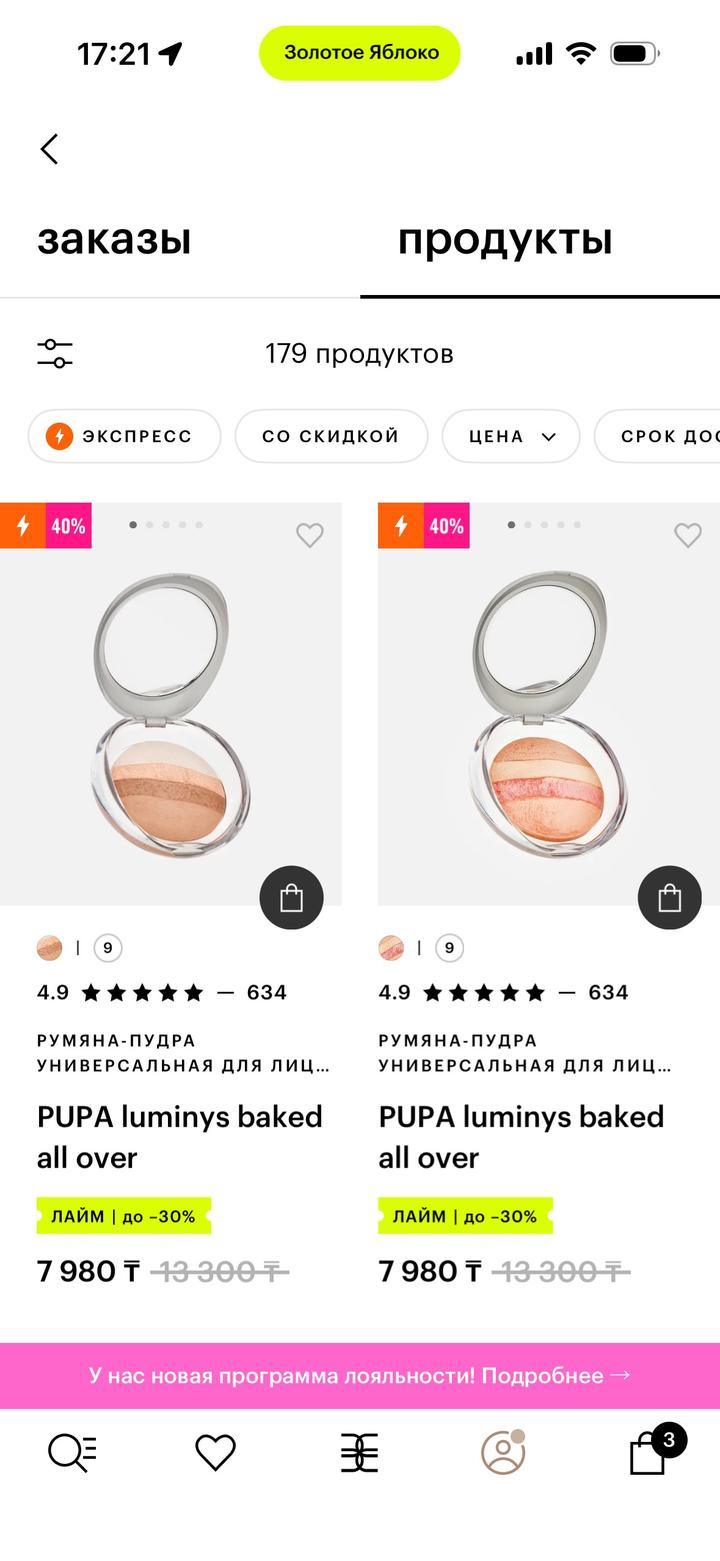Toggle favorite heart on second product
This screenshot has height=1561, width=720.
[688, 535]
